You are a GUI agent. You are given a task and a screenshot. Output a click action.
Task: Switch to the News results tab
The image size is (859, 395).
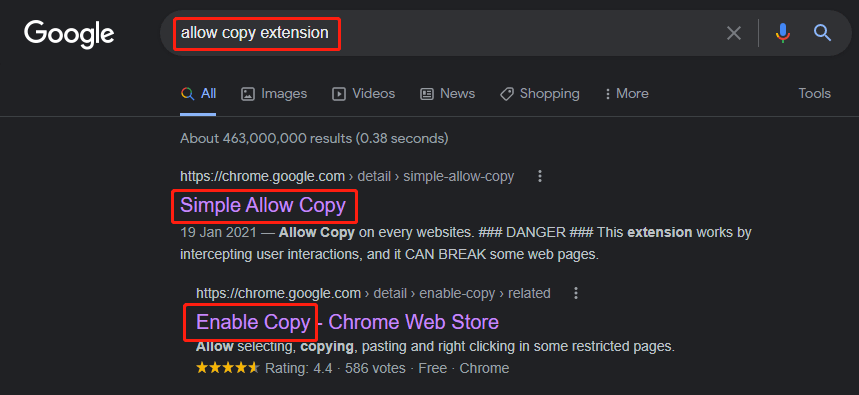[x=447, y=94]
